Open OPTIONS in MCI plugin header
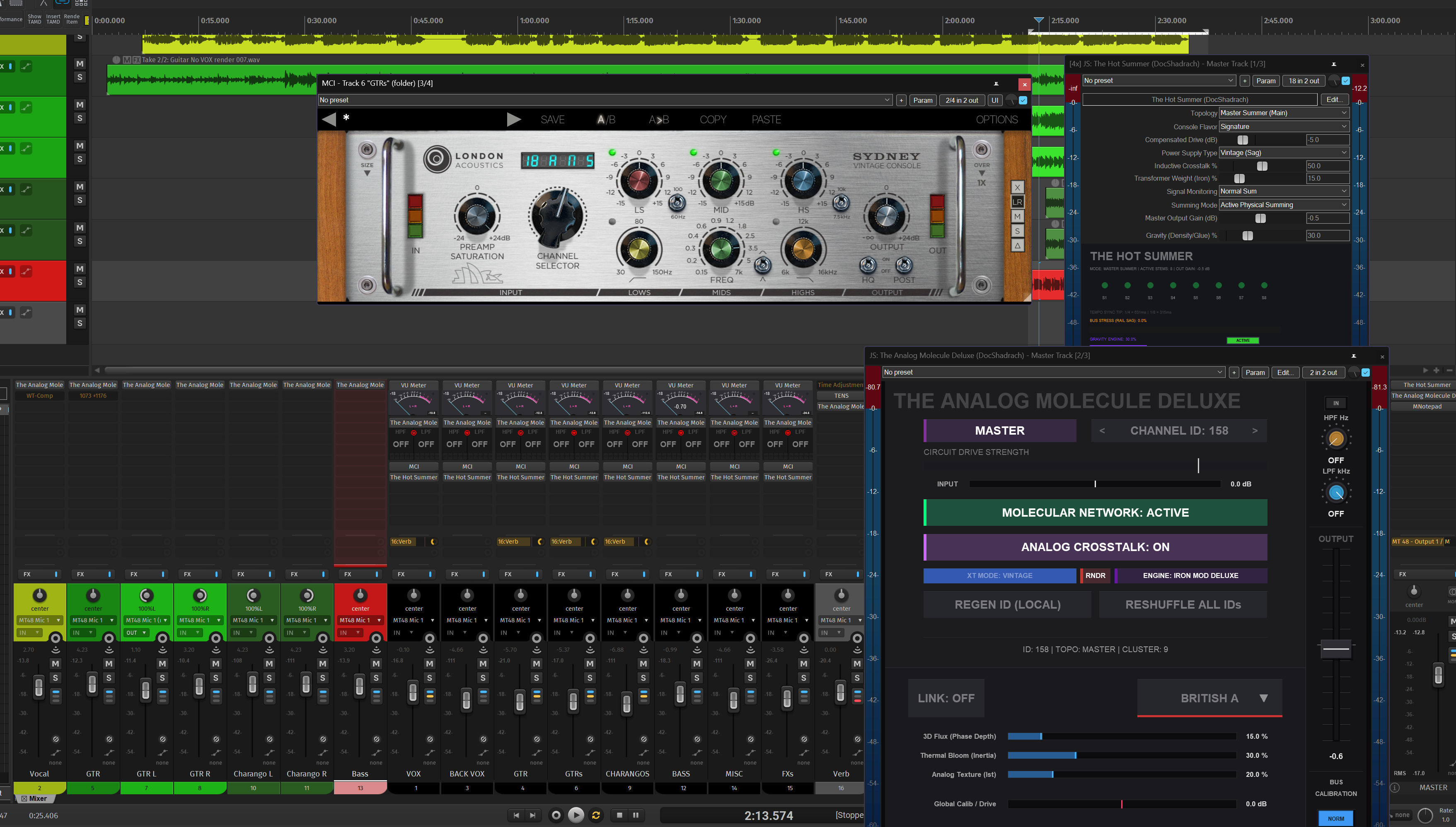Image resolution: width=1456 pixels, height=827 pixels. click(x=996, y=119)
